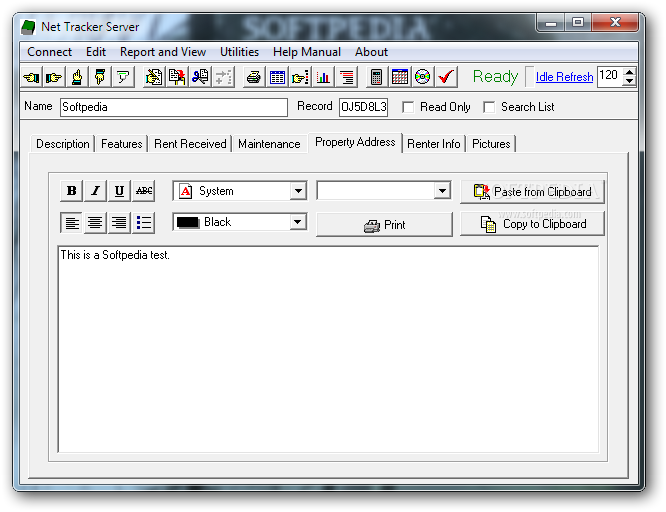Image resolution: width=666 pixels, height=512 pixels.
Task: Switch to the Renter Info tab
Action: click(434, 144)
